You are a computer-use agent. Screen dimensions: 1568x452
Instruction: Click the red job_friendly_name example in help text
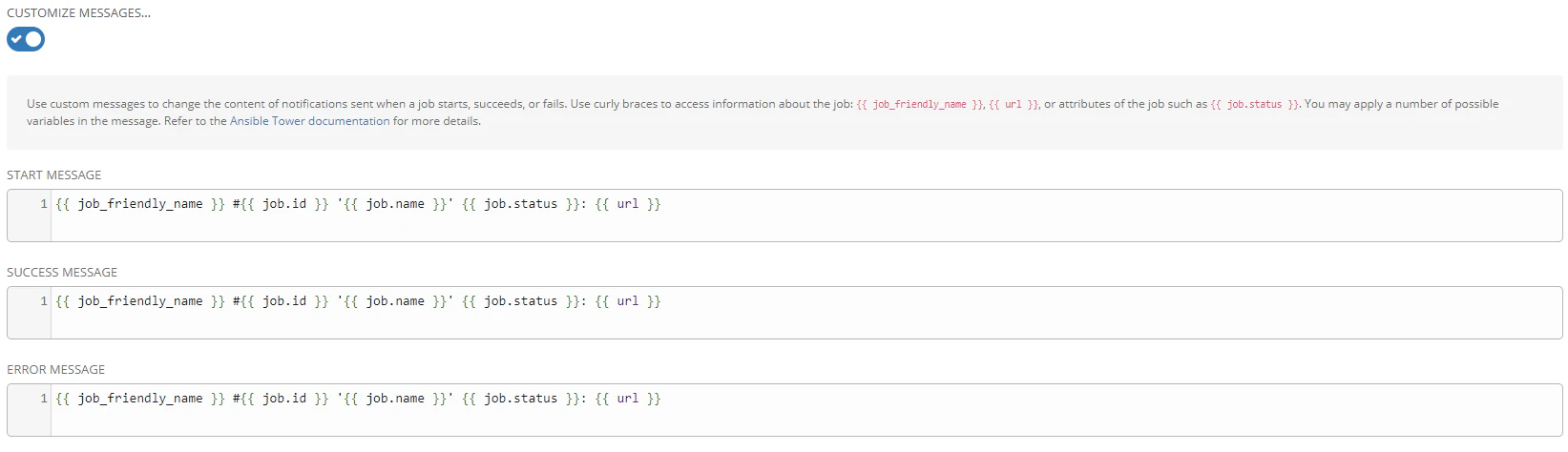[920, 105]
